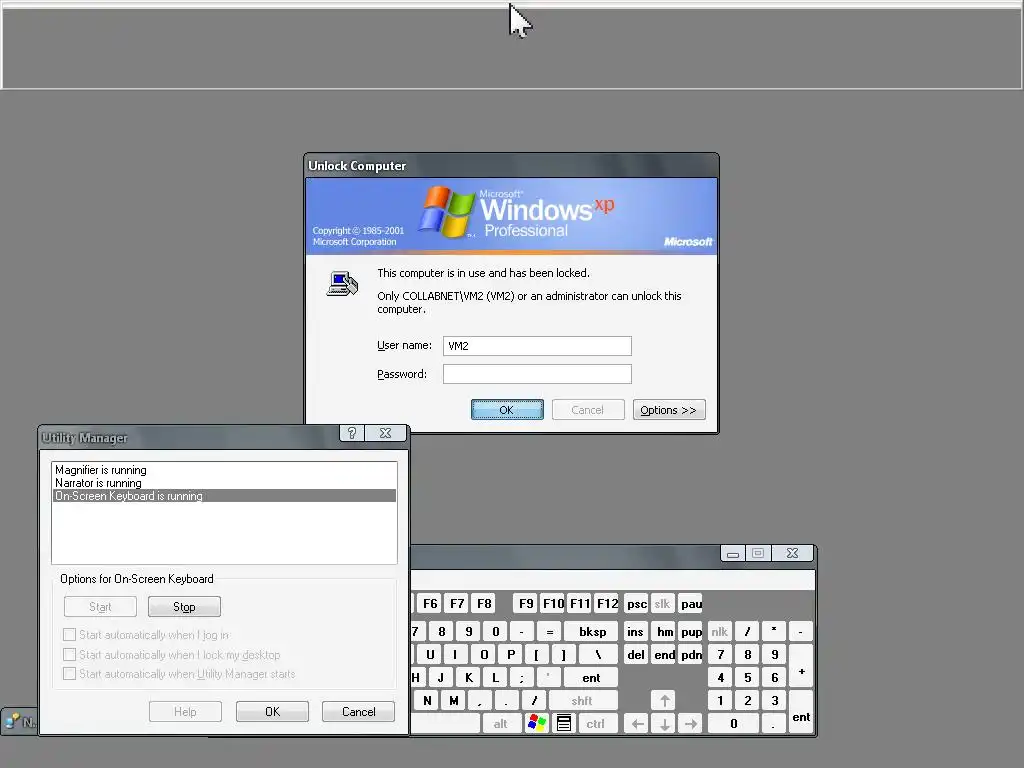Click the question mark help icon in Utility Manager
The height and width of the screenshot is (768, 1024).
(351, 433)
